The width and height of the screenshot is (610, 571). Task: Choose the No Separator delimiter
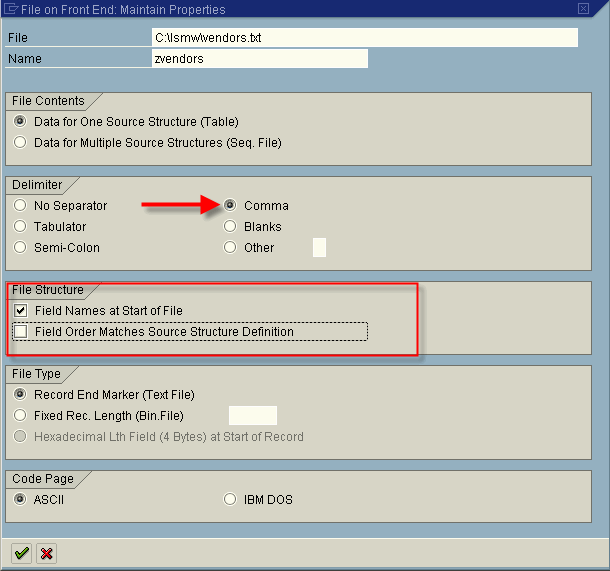(x=21, y=205)
